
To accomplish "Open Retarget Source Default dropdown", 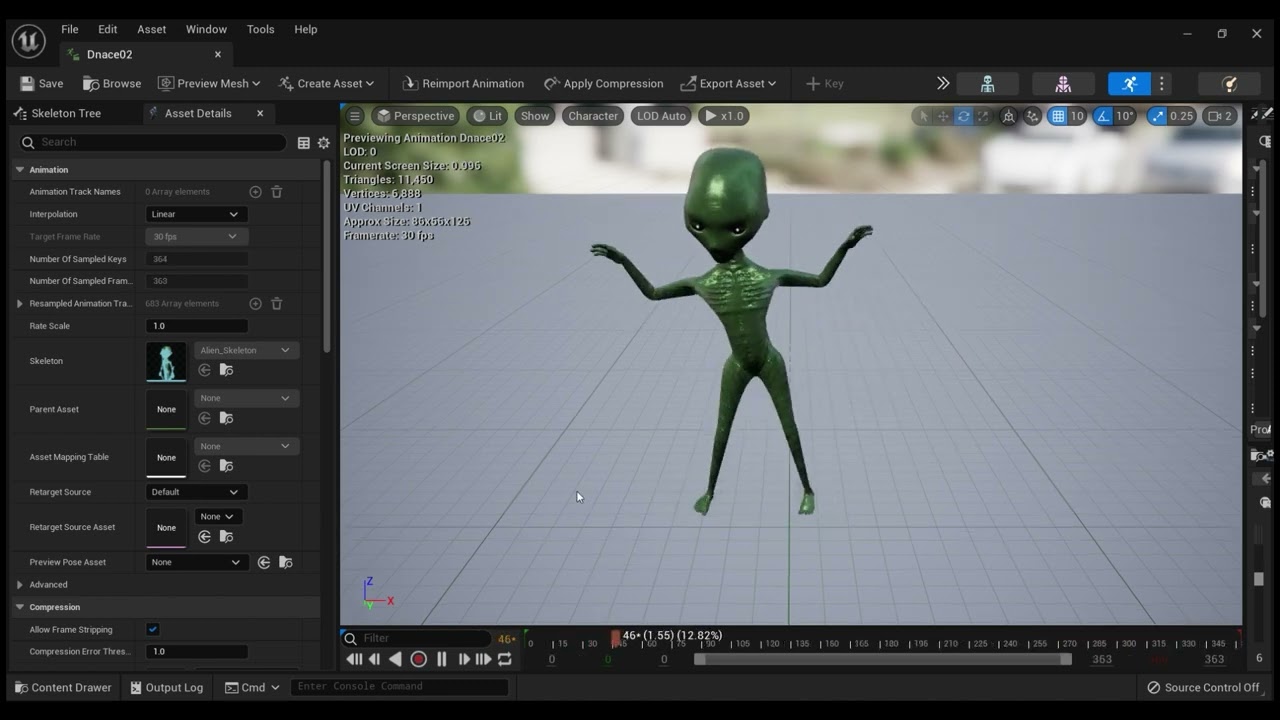I will tap(196, 492).
